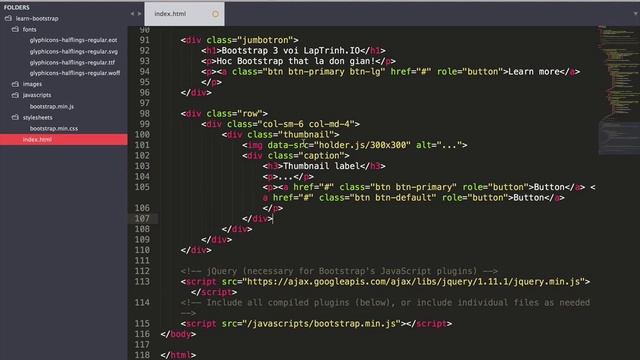Open bootstrap.min.js in sidebar

52,106
